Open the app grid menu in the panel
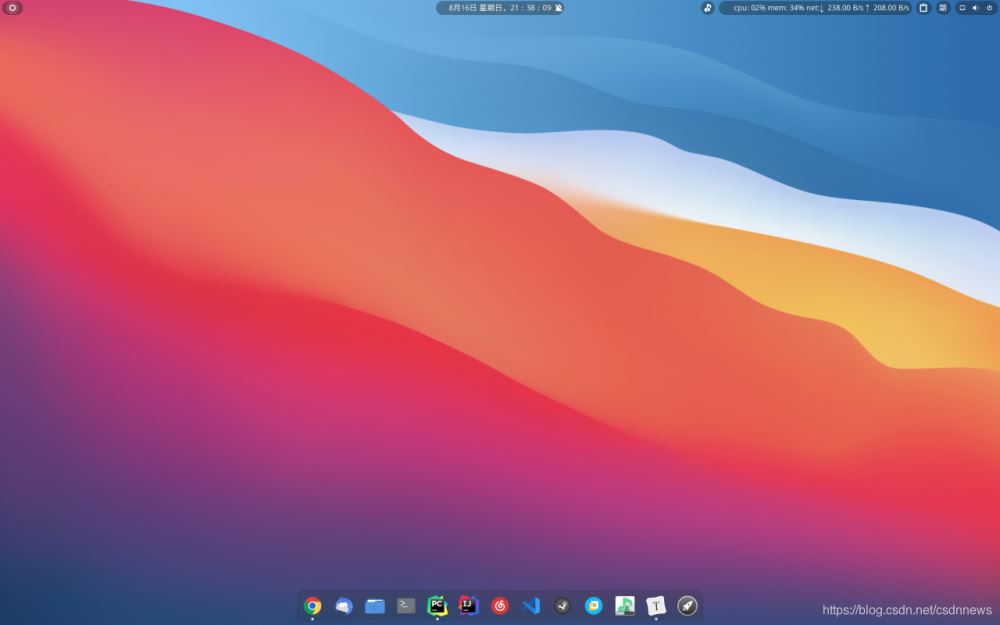This screenshot has width=1000, height=625. click(942, 8)
